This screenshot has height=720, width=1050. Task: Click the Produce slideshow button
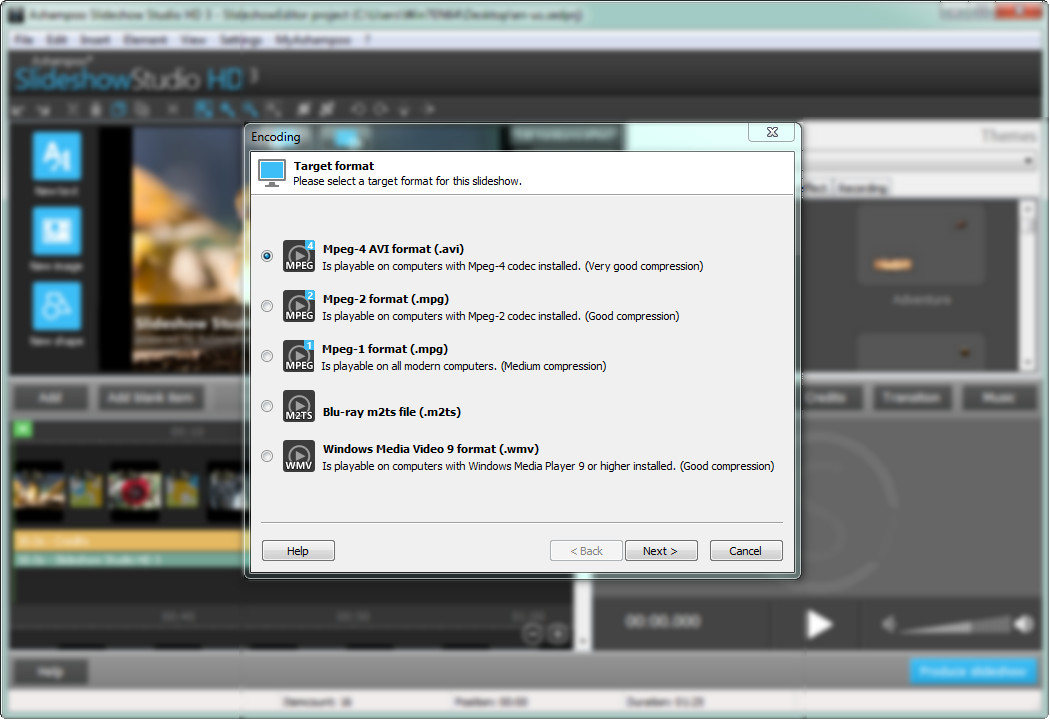click(x=972, y=671)
